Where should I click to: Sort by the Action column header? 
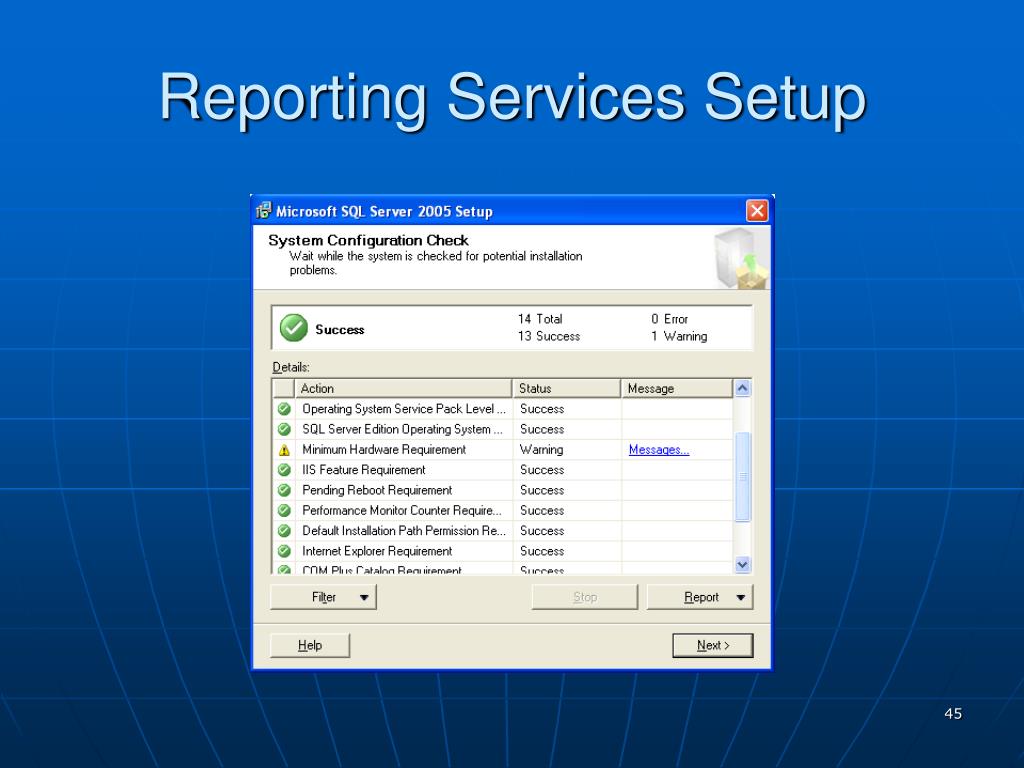[403, 388]
